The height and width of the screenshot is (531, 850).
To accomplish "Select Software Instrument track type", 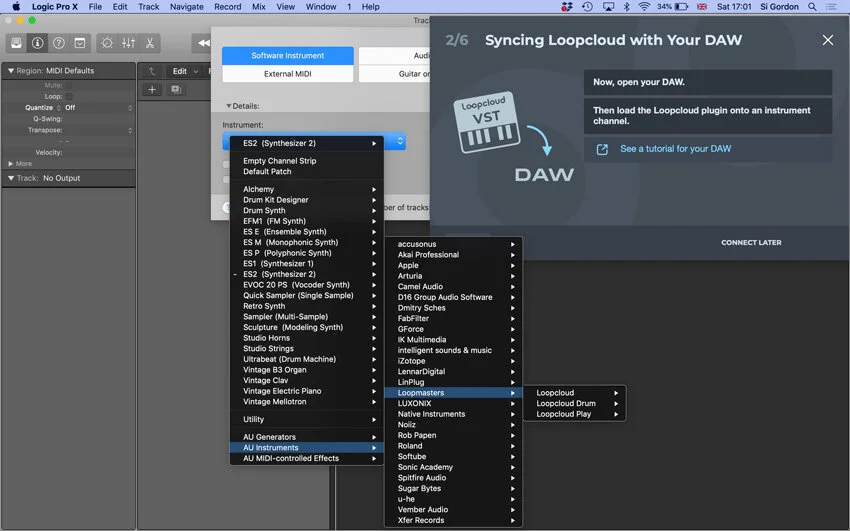I will pyautogui.click(x=287, y=55).
